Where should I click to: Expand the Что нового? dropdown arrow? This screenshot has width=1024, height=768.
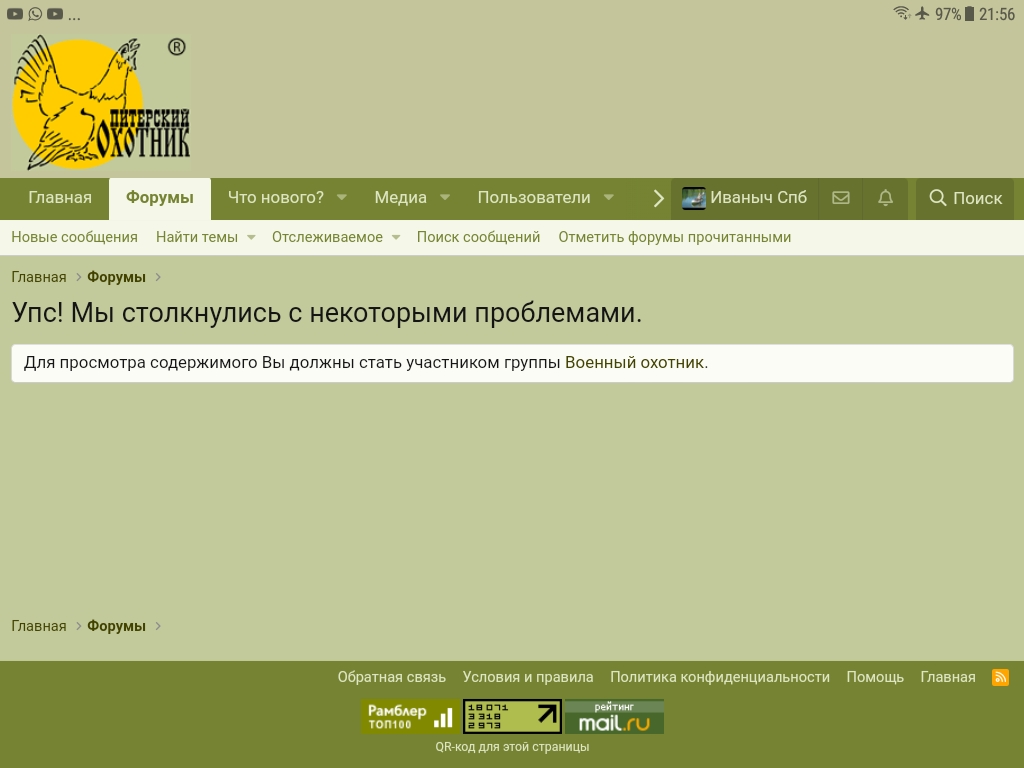[x=341, y=198]
